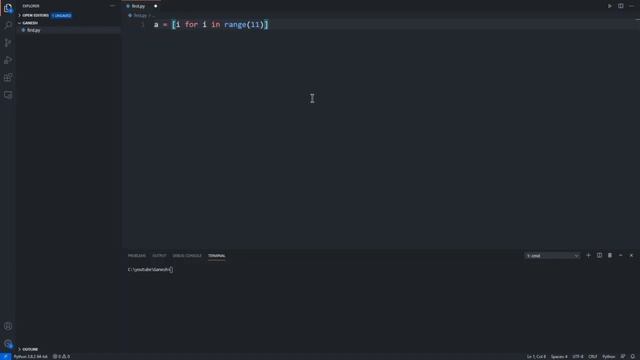
Task: Click the CRLF end-of-line indicator
Action: (x=593, y=357)
